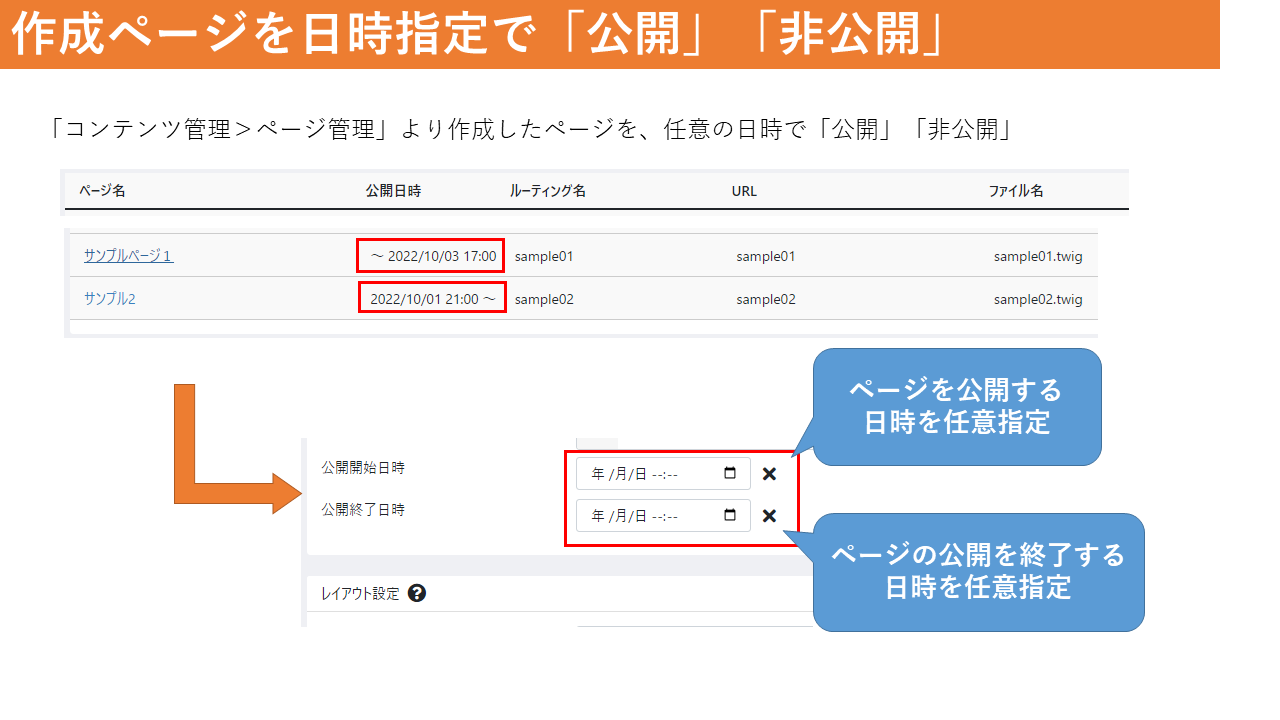
Task: Clear 公開終了日時 using the X icon
Action: [x=769, y=516]
